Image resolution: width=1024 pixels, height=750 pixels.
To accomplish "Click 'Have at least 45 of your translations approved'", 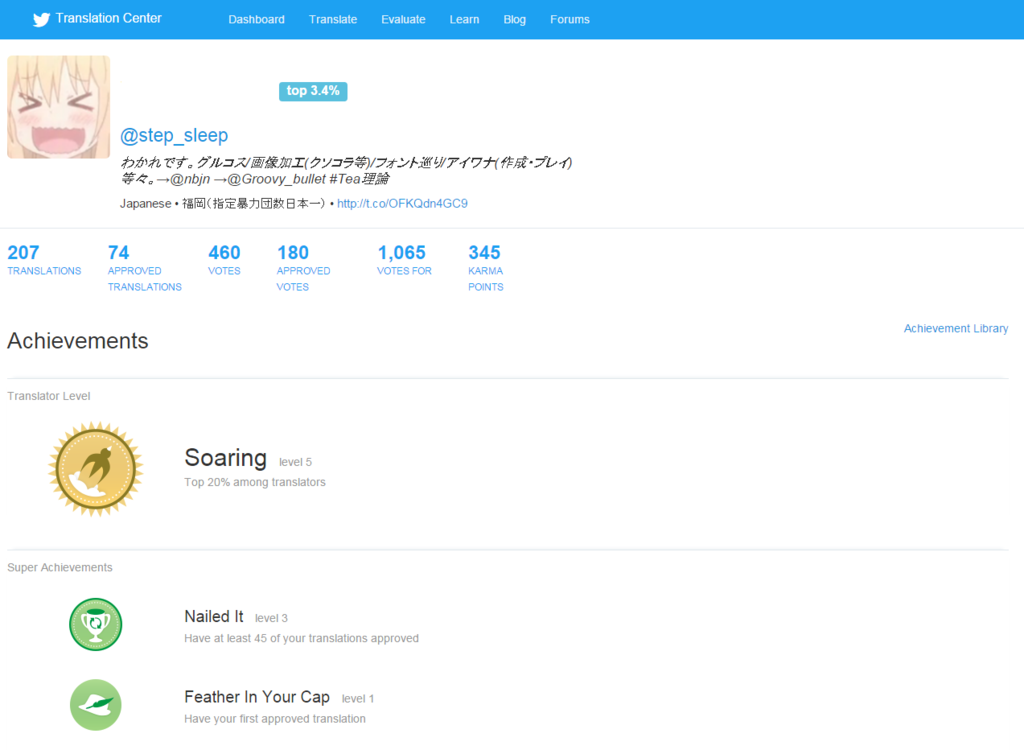I will click(301, 638).
